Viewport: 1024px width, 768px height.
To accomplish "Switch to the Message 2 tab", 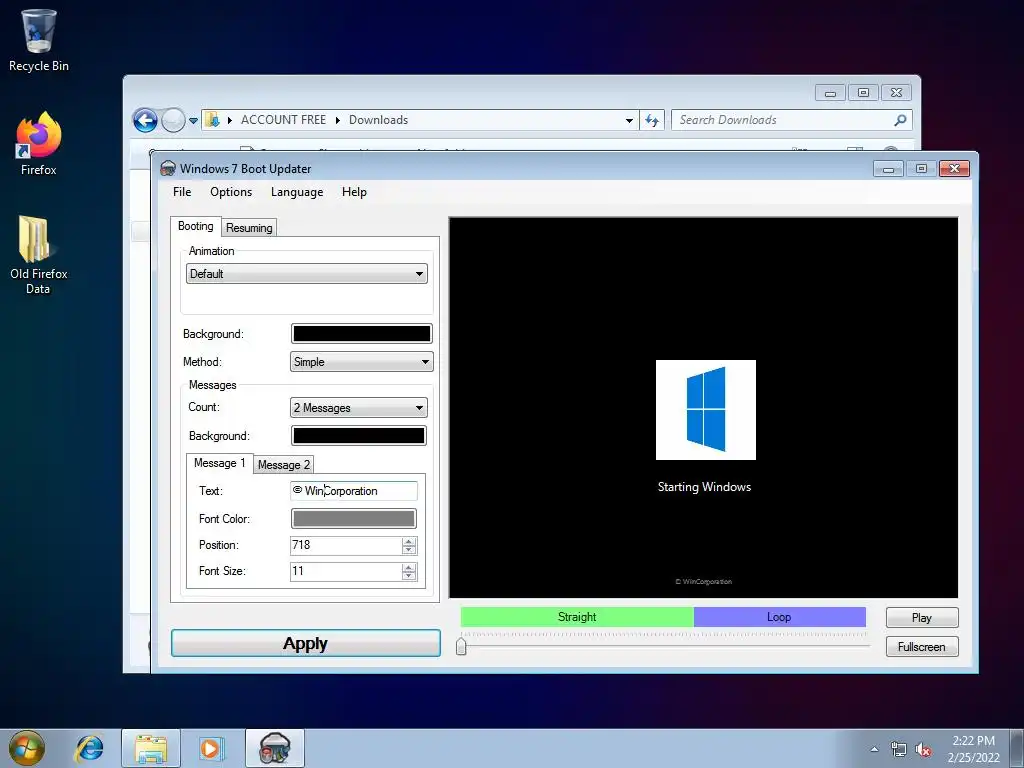I will click(x=283, y=464).
